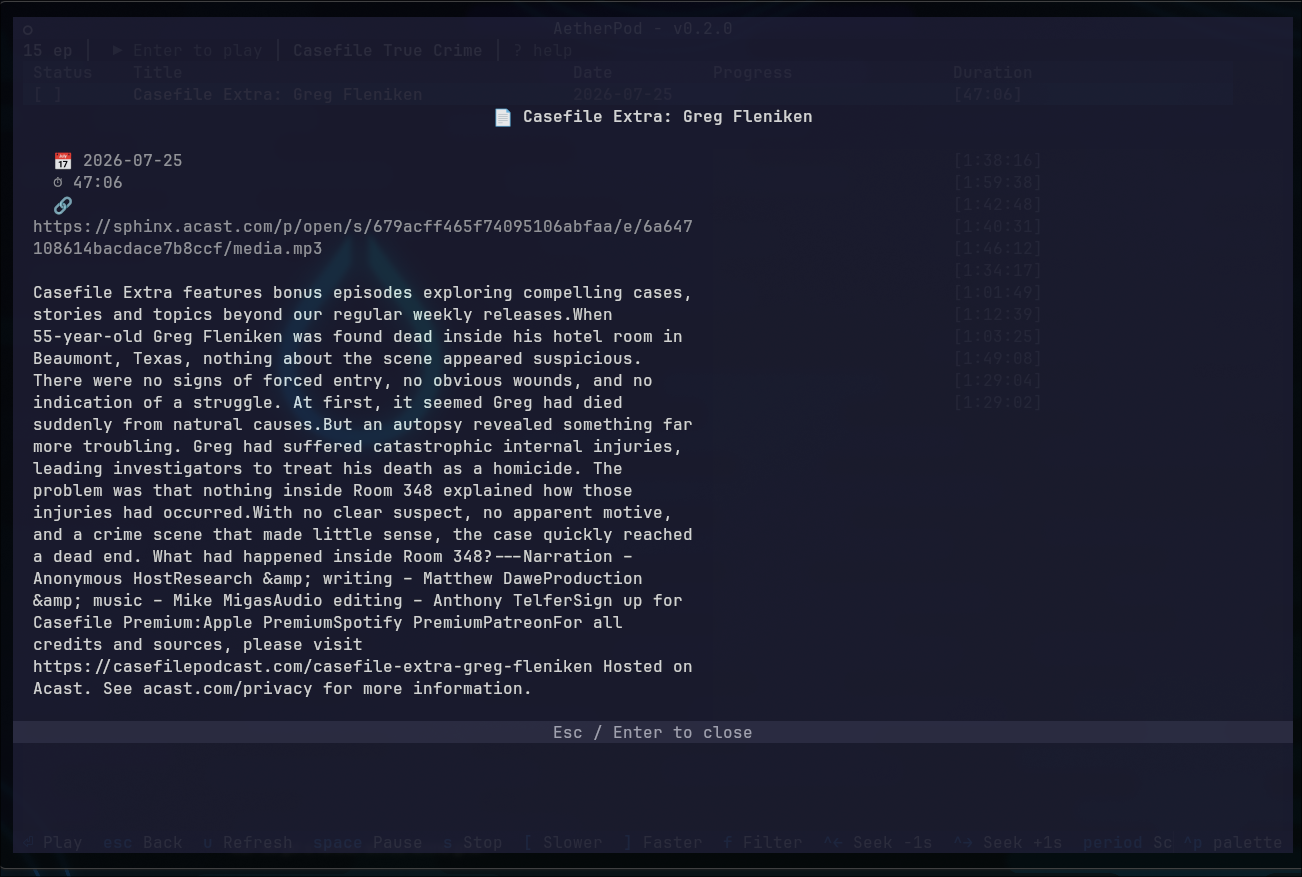1302x877 pixels.
Task: Click 'Back' in the footer shortcuts
Action: (x=163, y=842)
